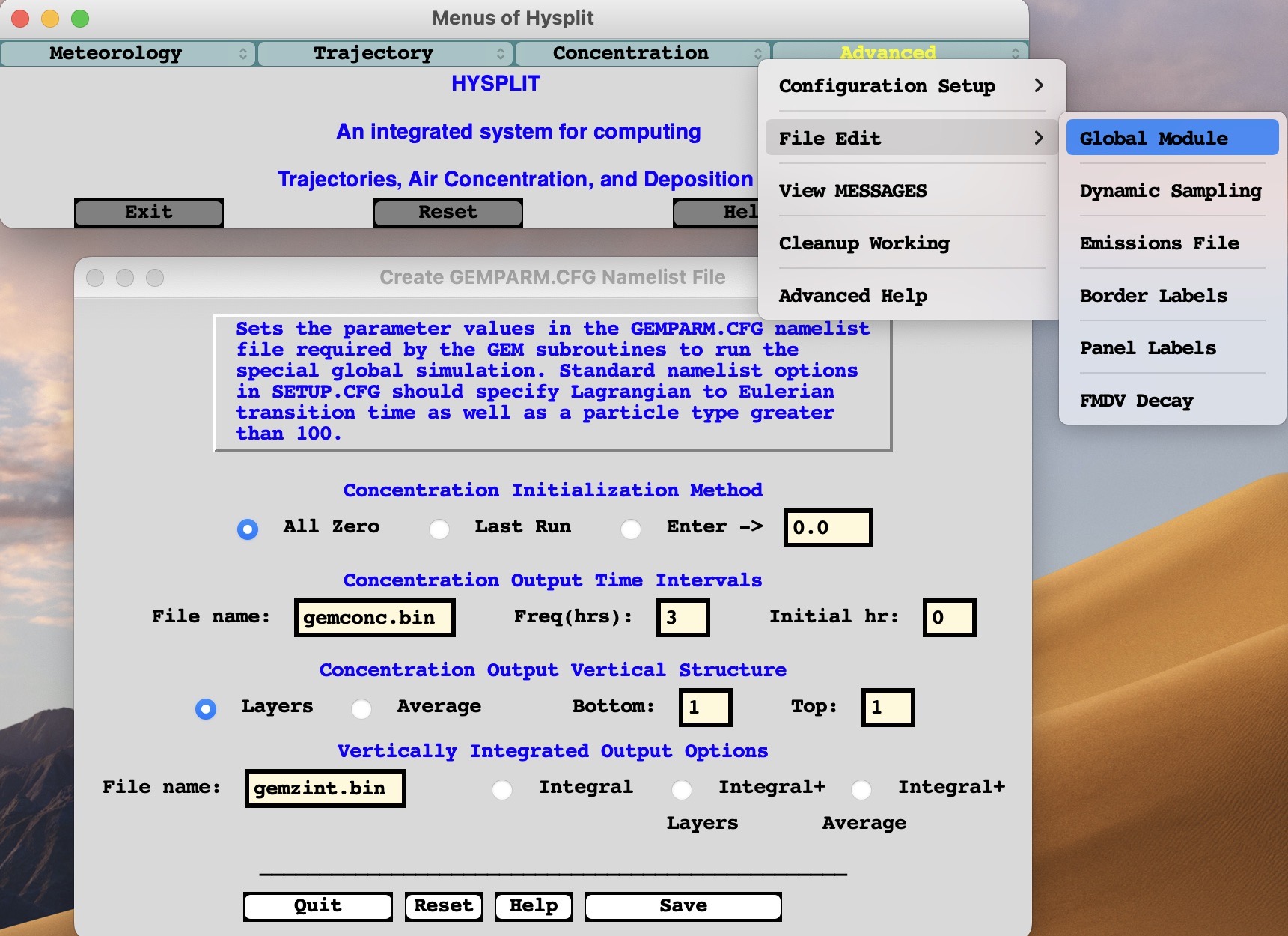1288x936 pixels.
Task: Expand Configuration Setup submenu
Action: point(912,86)
